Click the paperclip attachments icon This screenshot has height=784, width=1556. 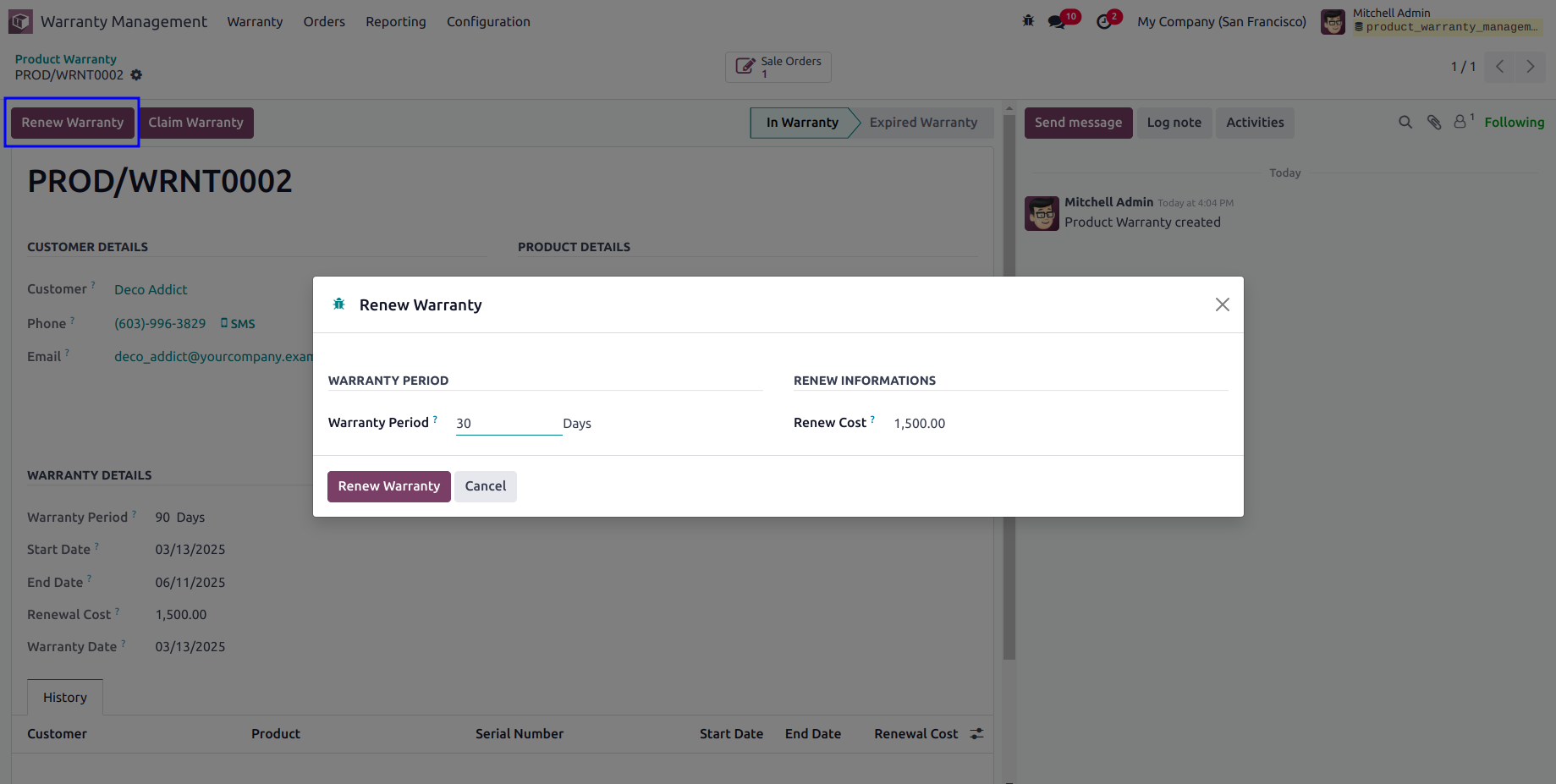point(1434,123)
